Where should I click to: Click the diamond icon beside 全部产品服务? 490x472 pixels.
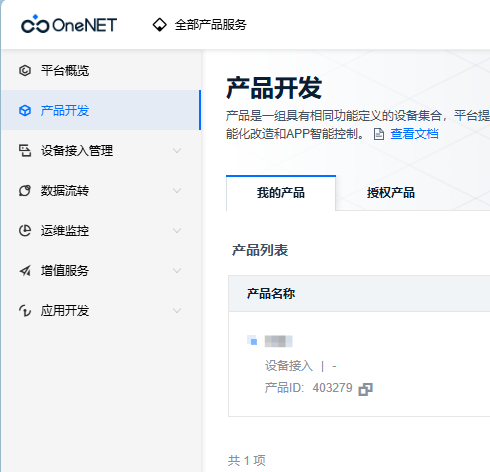point(159,25)
